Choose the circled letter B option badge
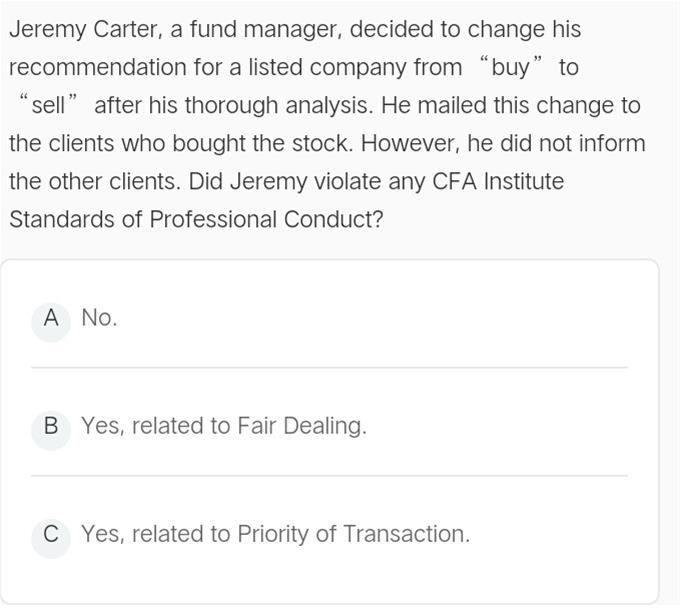Screen dimensions: 680x609 click(x=51, y=429)
